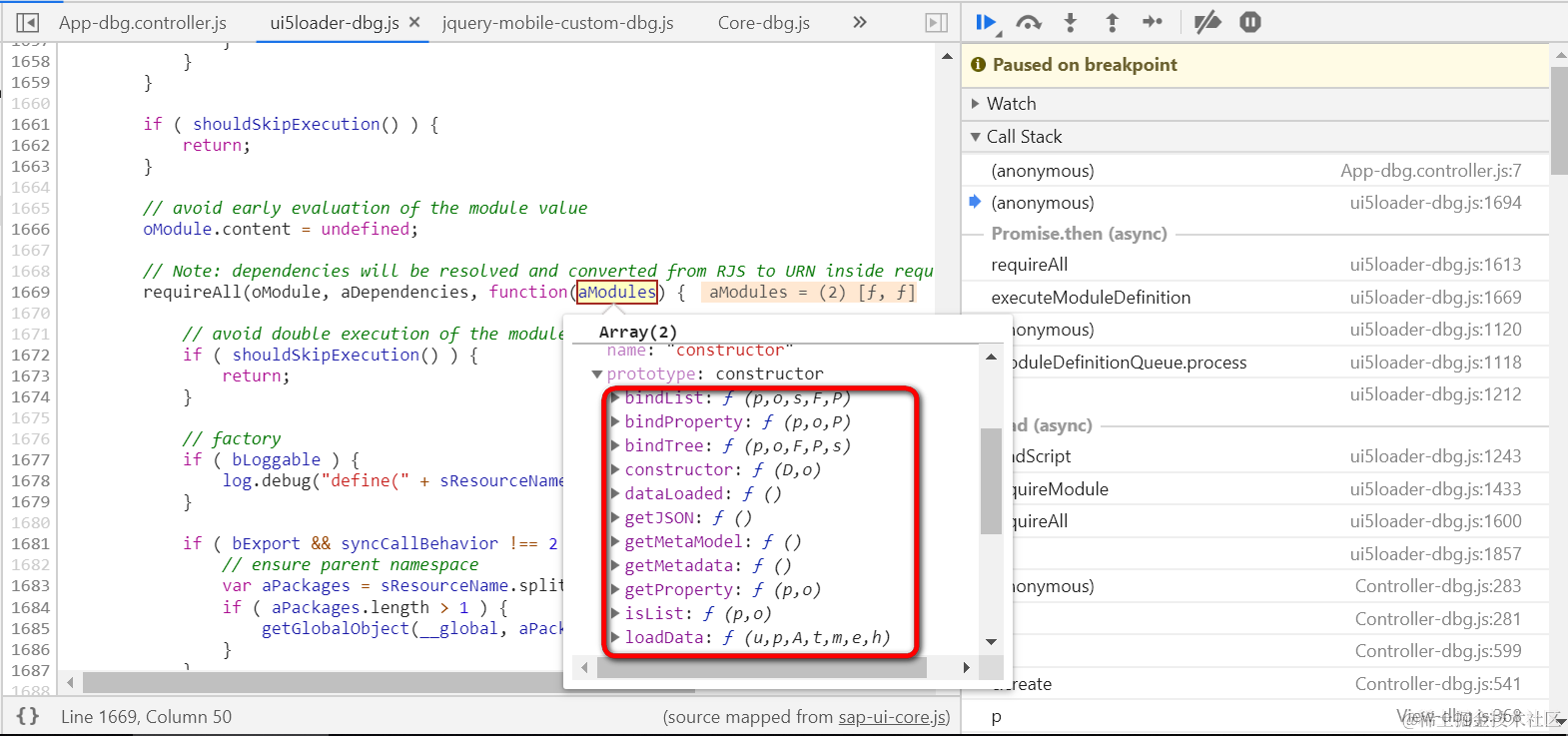Screen dimensions: 1568x736
Task: Pretty print the source with braces icon
Action: [x=28, y=716]
